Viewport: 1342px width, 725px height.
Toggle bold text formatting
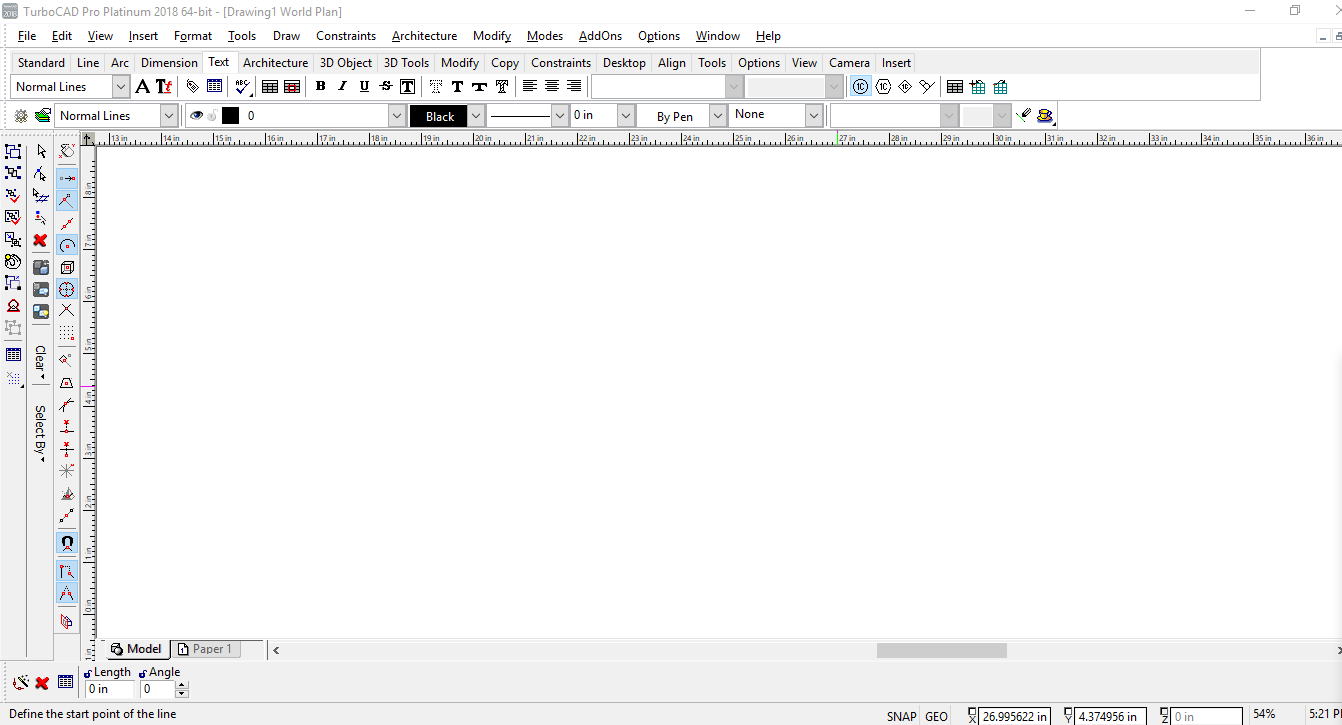coord(320,87)
